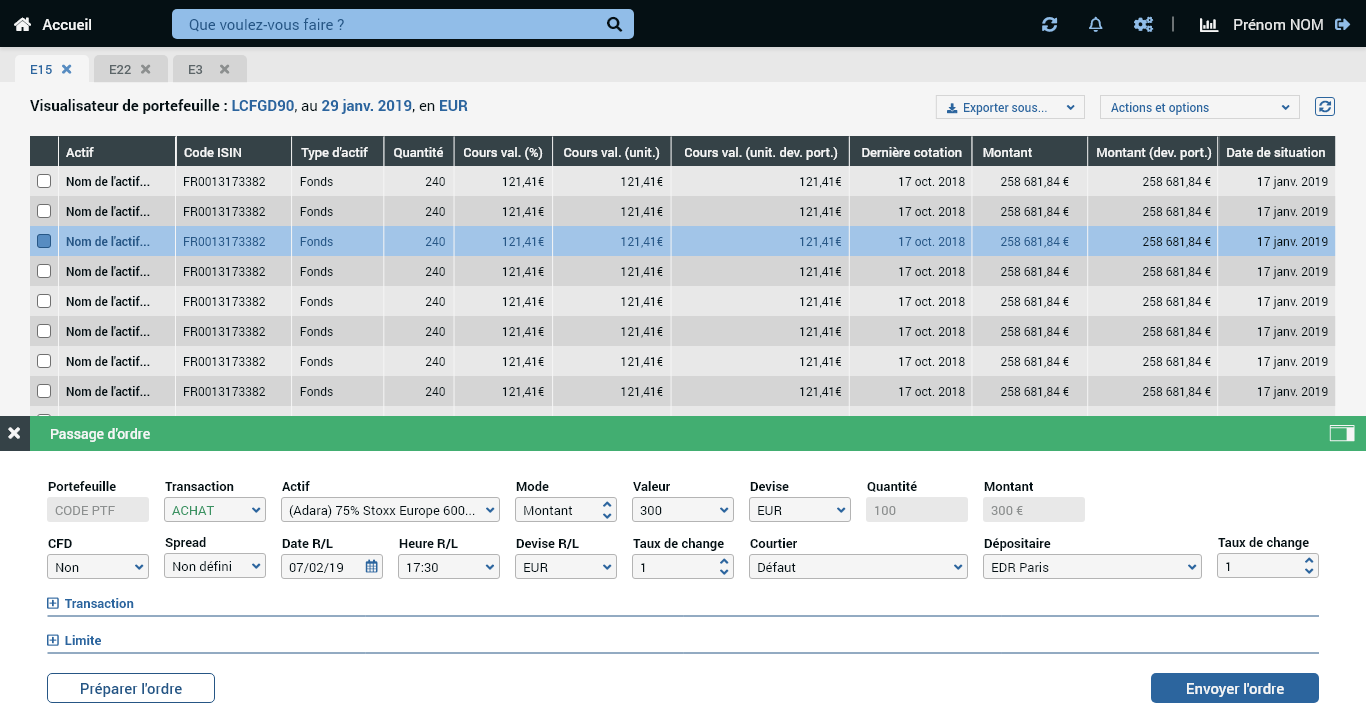This screenshot has height=719, width=1366.
Task: Click the refresh icon in top bar
Action: coord(1049,24)
